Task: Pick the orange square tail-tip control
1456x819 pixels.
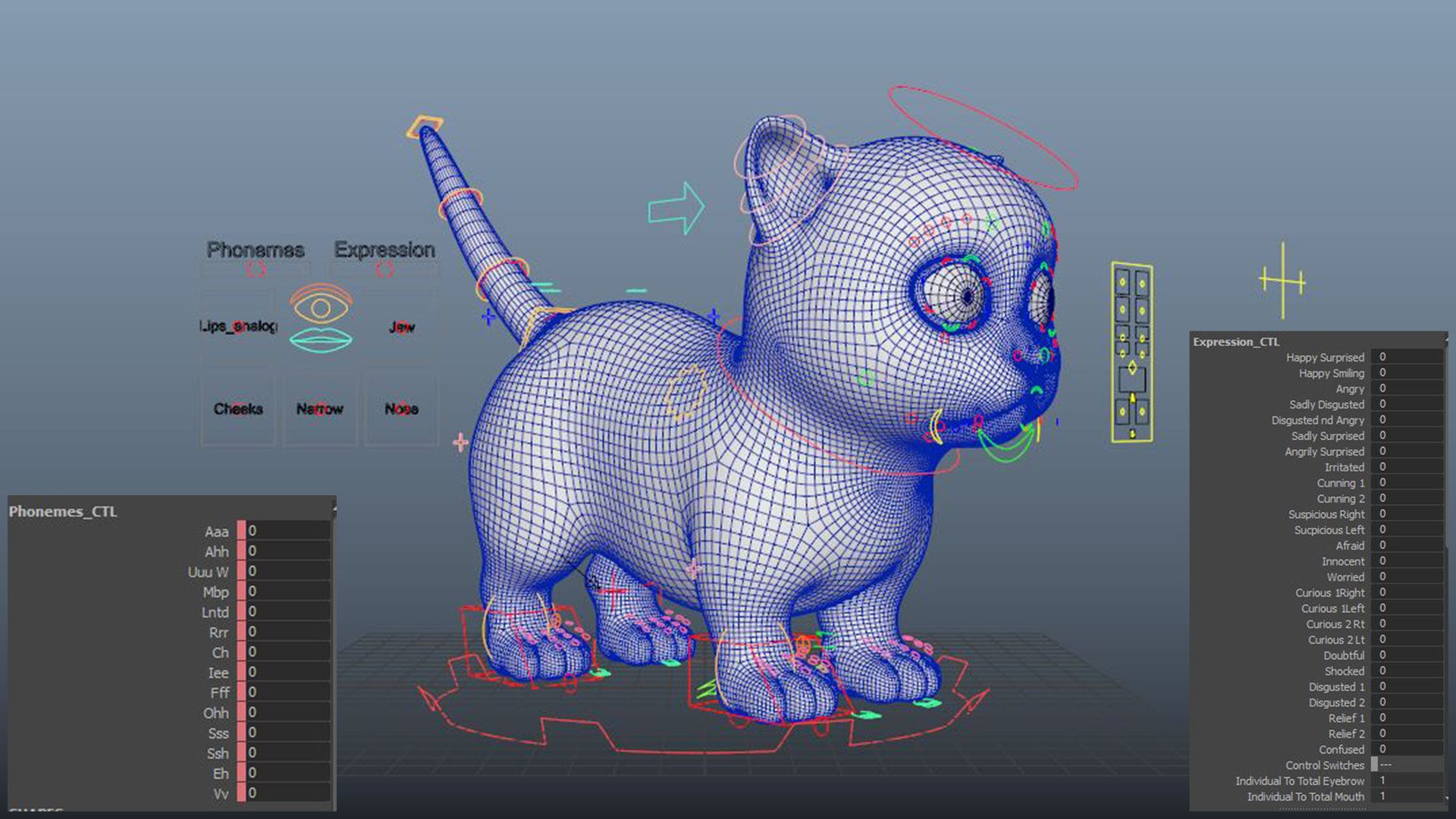Action: 425,126
